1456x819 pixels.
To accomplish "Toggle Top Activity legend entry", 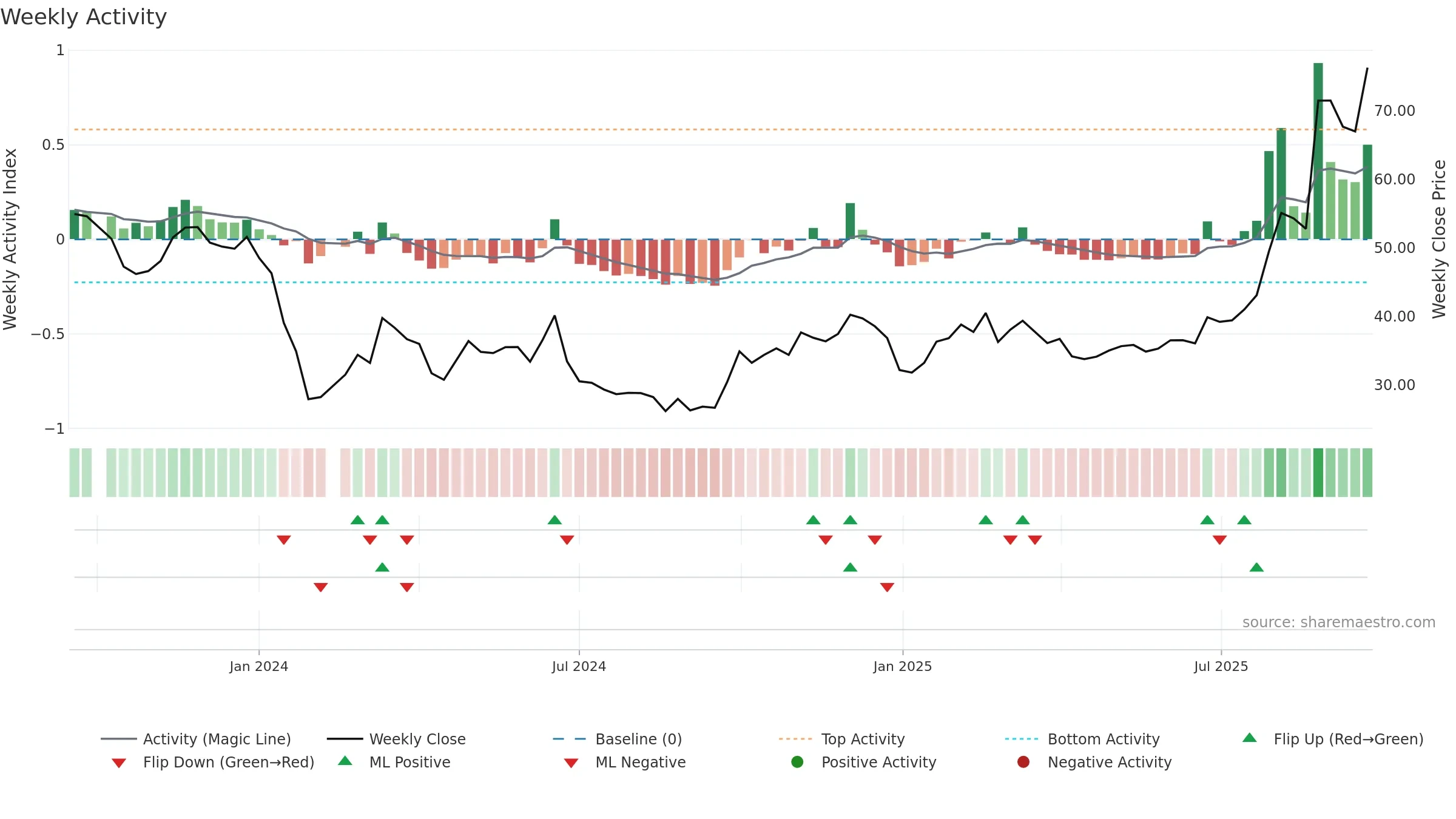I will 841,739.
